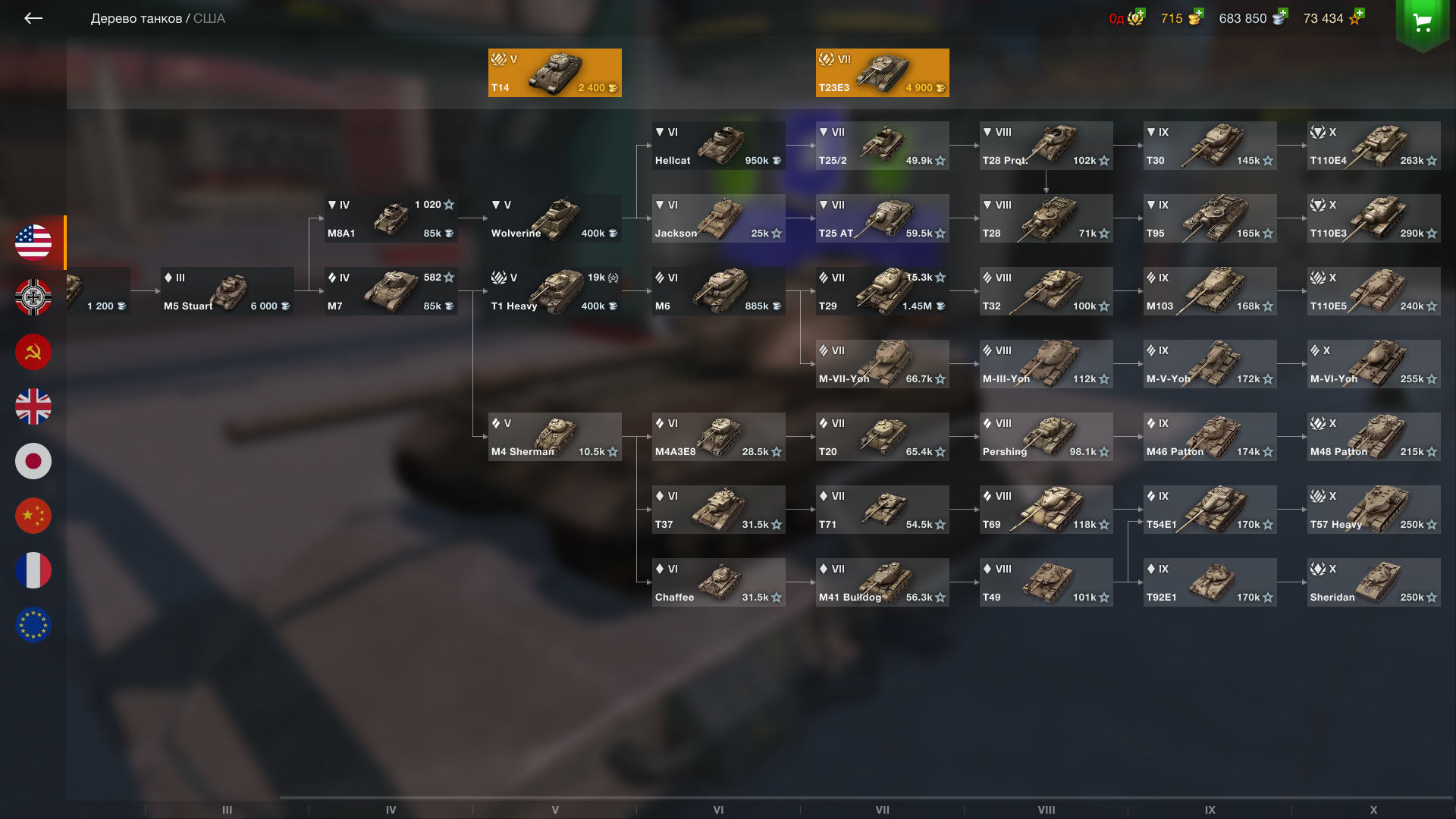This screenshot has width=1456, height=819.
Task: Select the USA flag nation icon
Action: click(x=33, y=243)
